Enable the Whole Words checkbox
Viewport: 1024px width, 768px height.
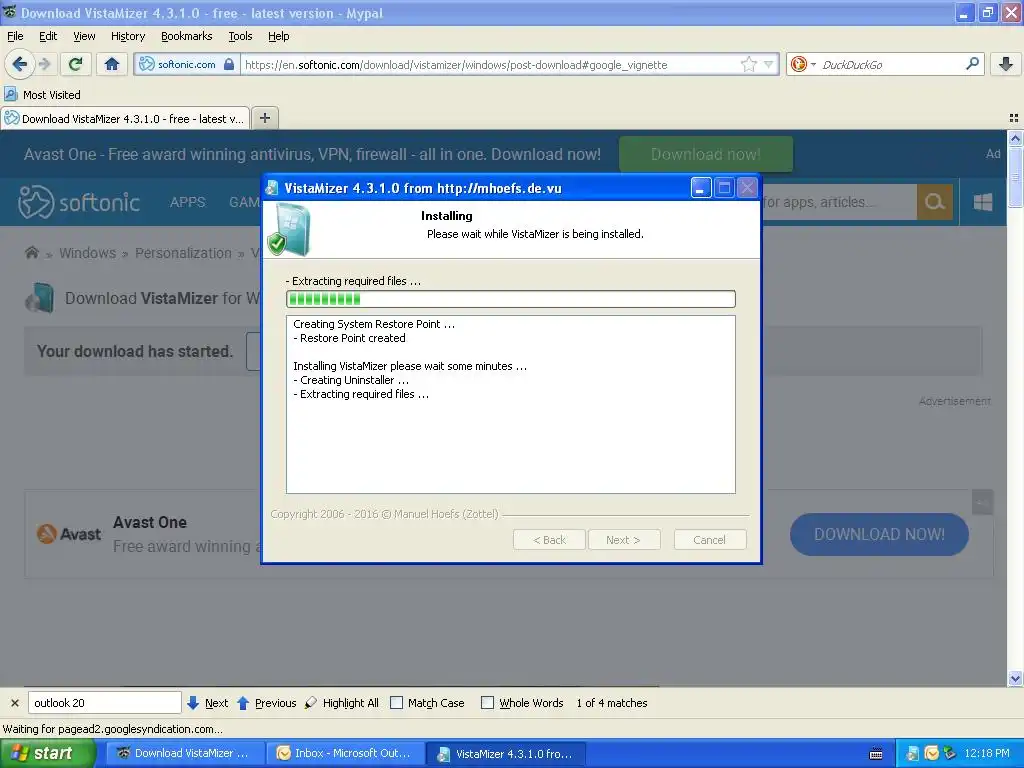coord(487,703)
